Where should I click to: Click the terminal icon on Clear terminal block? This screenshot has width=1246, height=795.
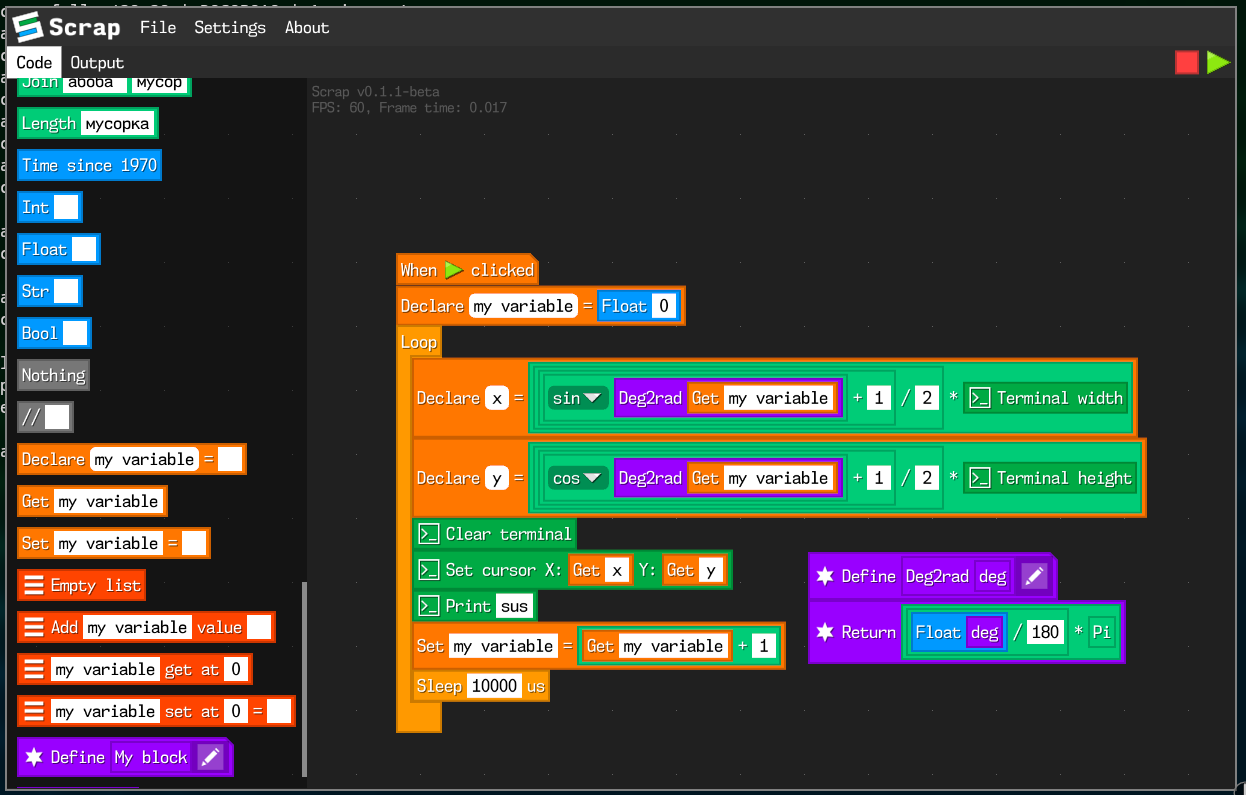427,533
